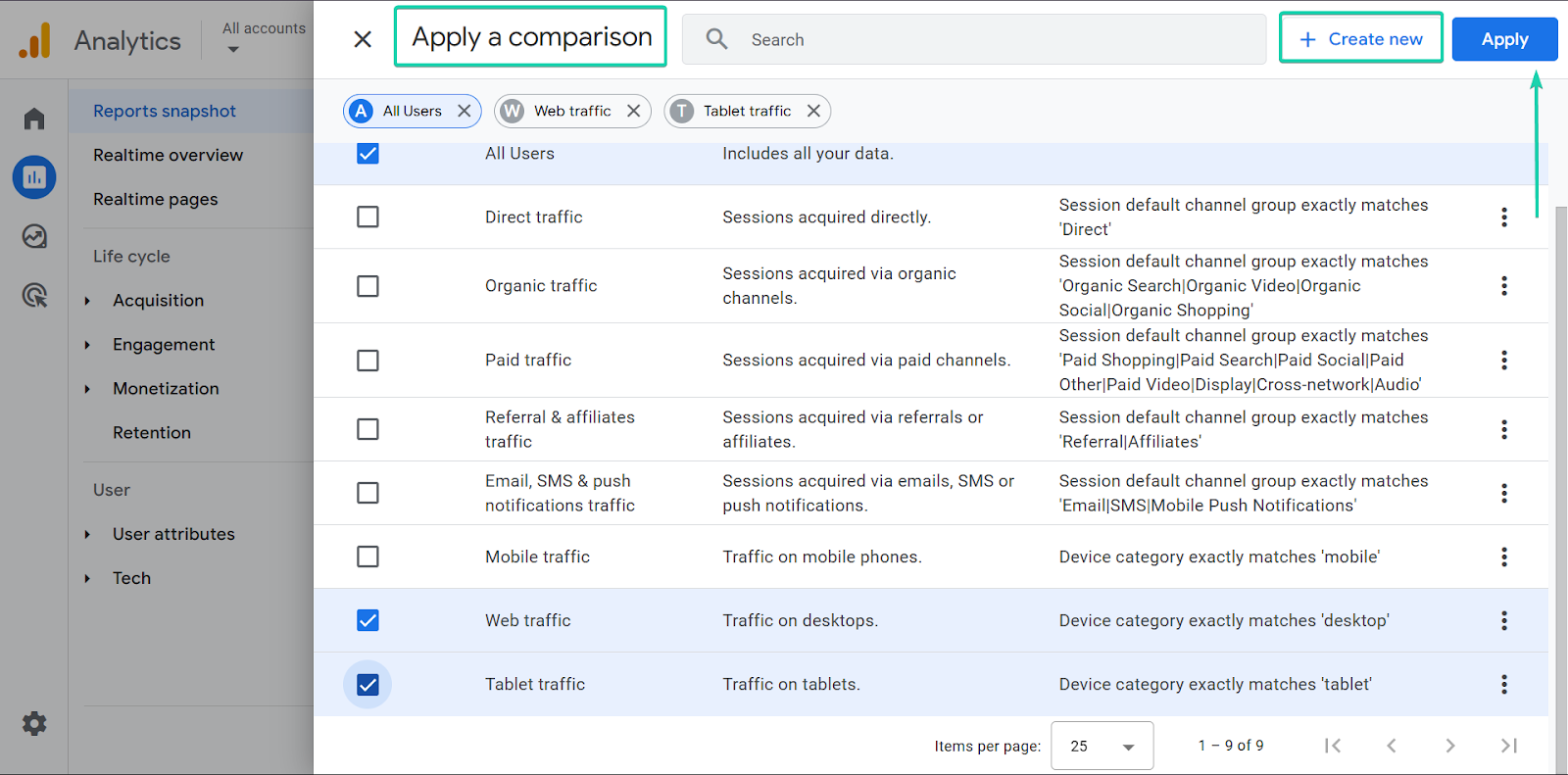Open the Items per page dropdown
The width and height of the screenshot is (1568, 775).
(x=1102, y=746)
